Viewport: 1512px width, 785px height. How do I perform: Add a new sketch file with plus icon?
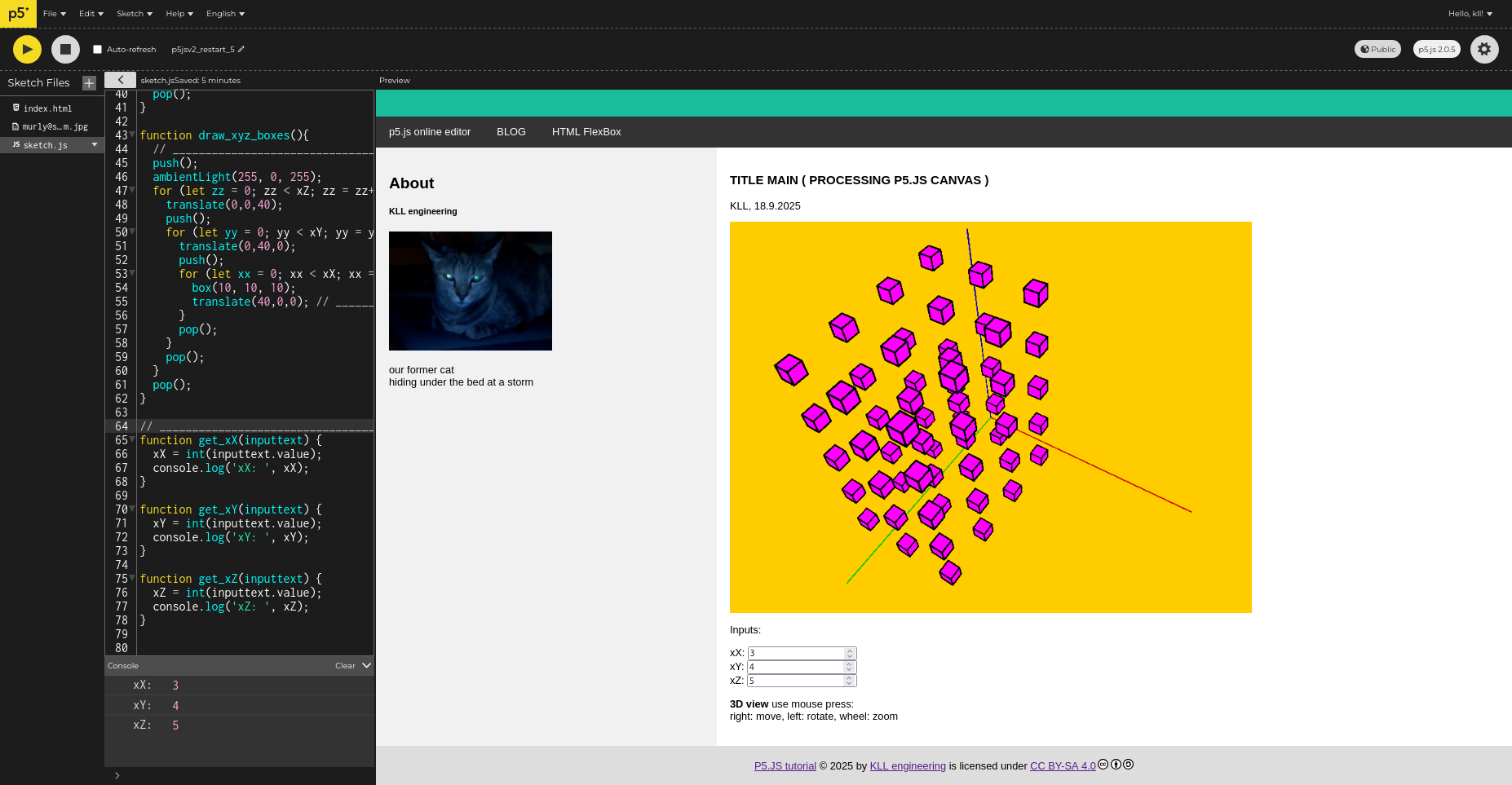(89, 83)
